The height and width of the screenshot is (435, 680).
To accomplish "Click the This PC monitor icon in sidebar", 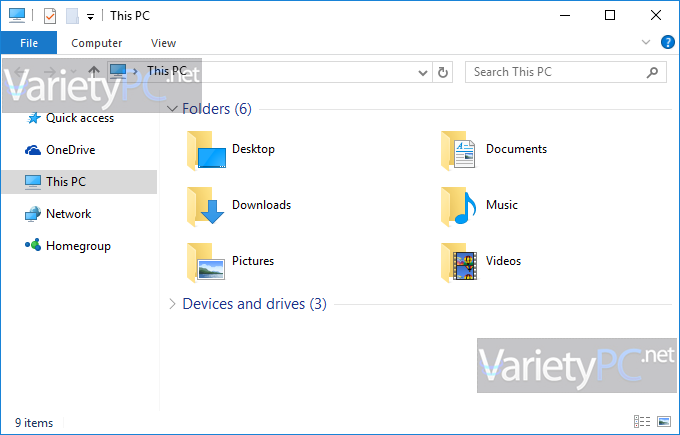I will click(x=33, y=182).
